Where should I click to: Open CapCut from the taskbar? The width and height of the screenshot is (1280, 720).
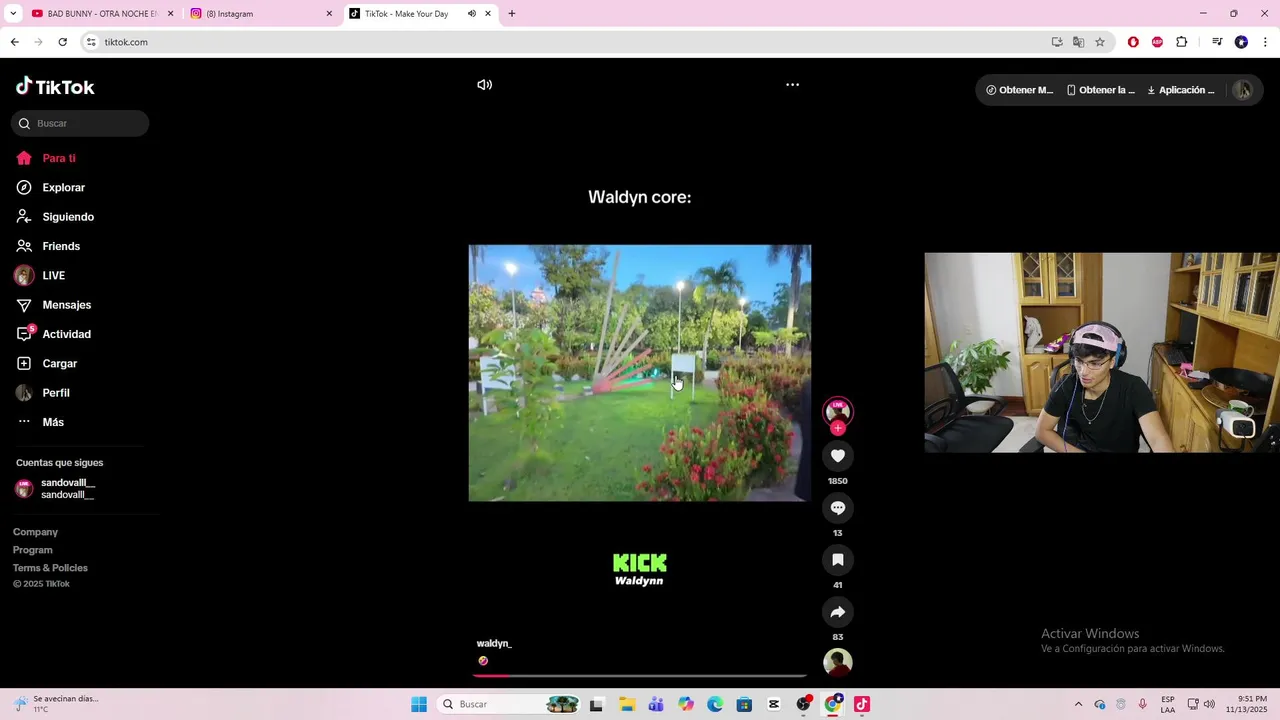774,704
